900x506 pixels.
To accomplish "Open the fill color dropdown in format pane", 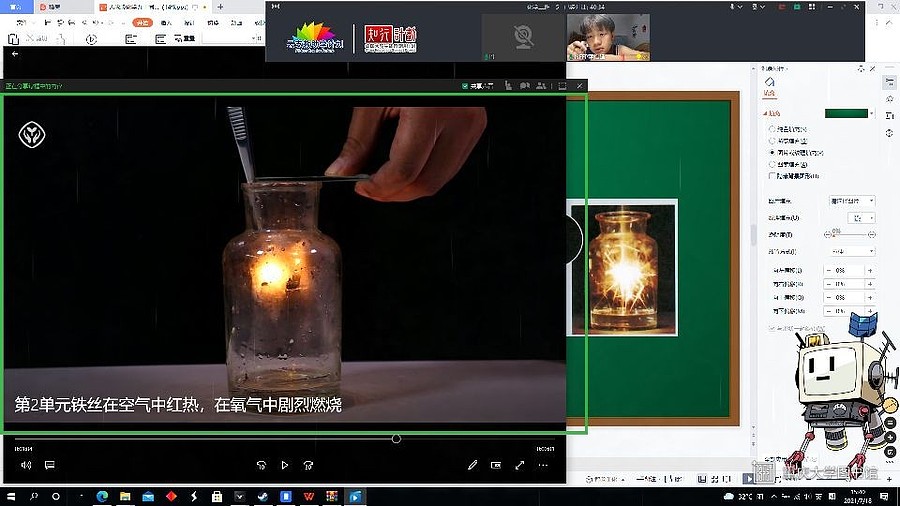I will click(871, 114).
